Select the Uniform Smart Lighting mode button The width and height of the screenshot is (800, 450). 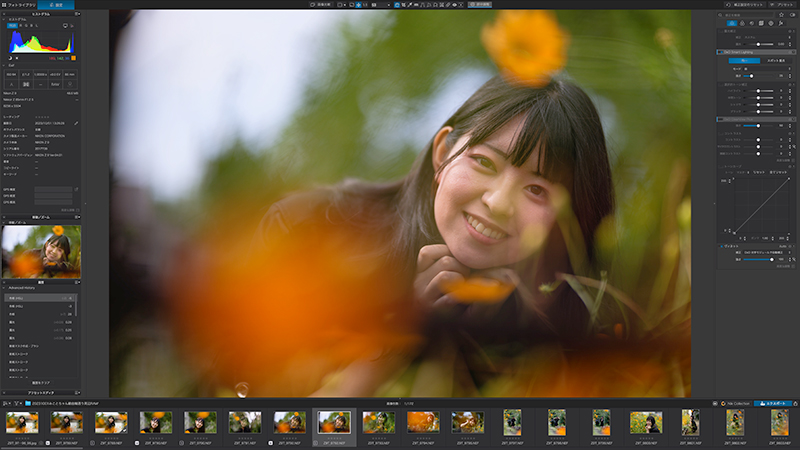(x=744, y=61)
